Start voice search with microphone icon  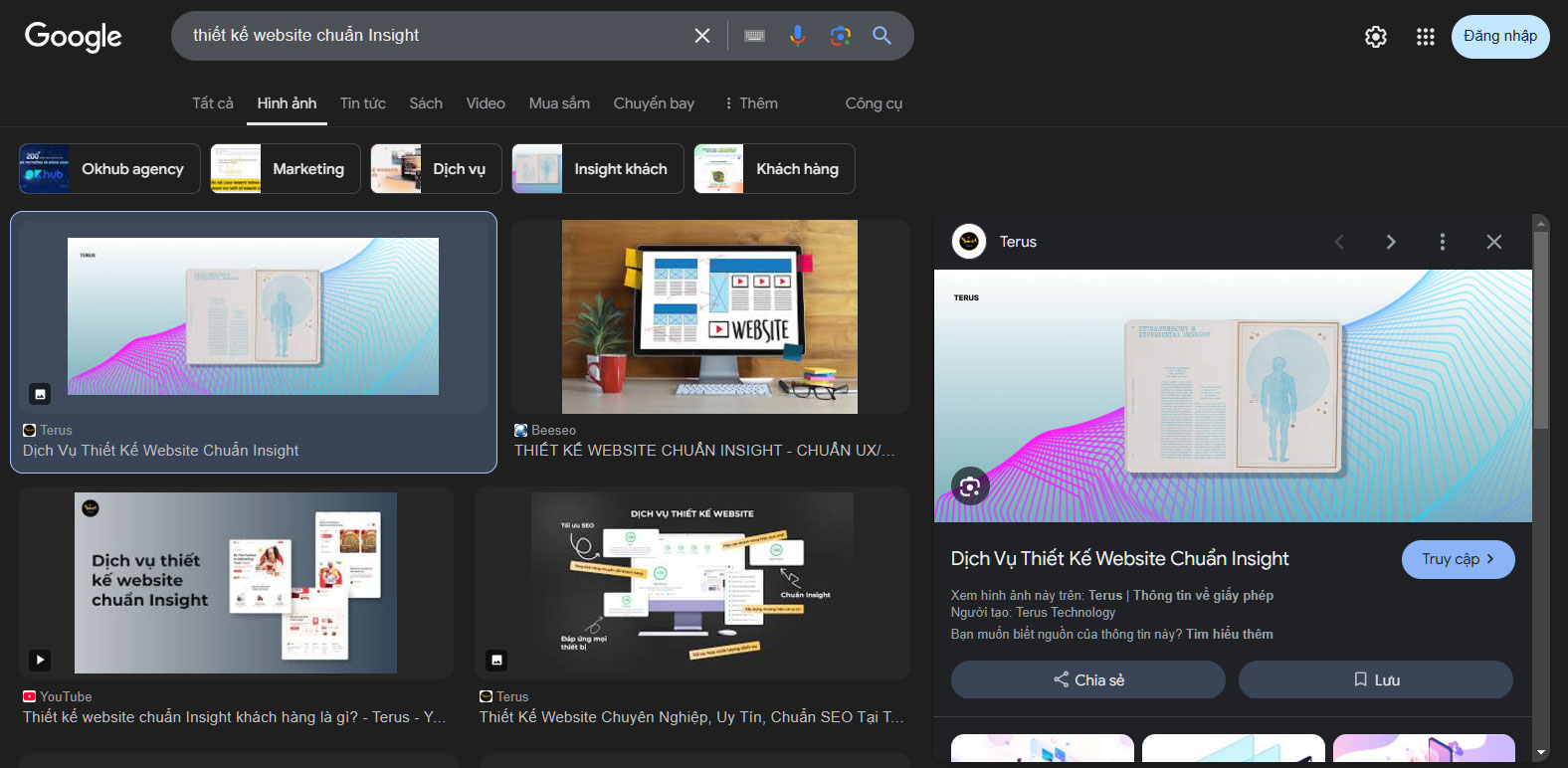coord(797,36)
